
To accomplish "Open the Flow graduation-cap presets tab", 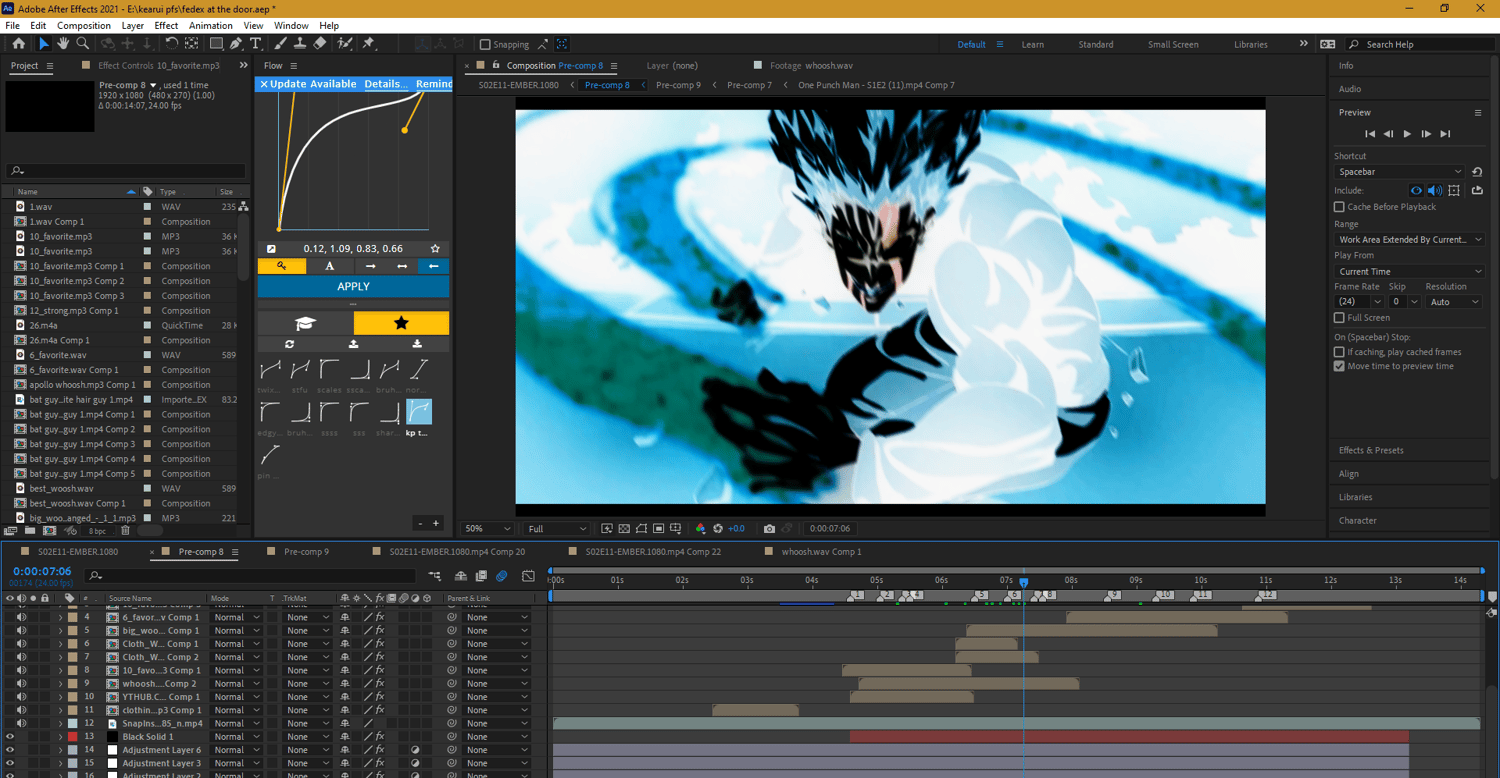I will 305,323.
